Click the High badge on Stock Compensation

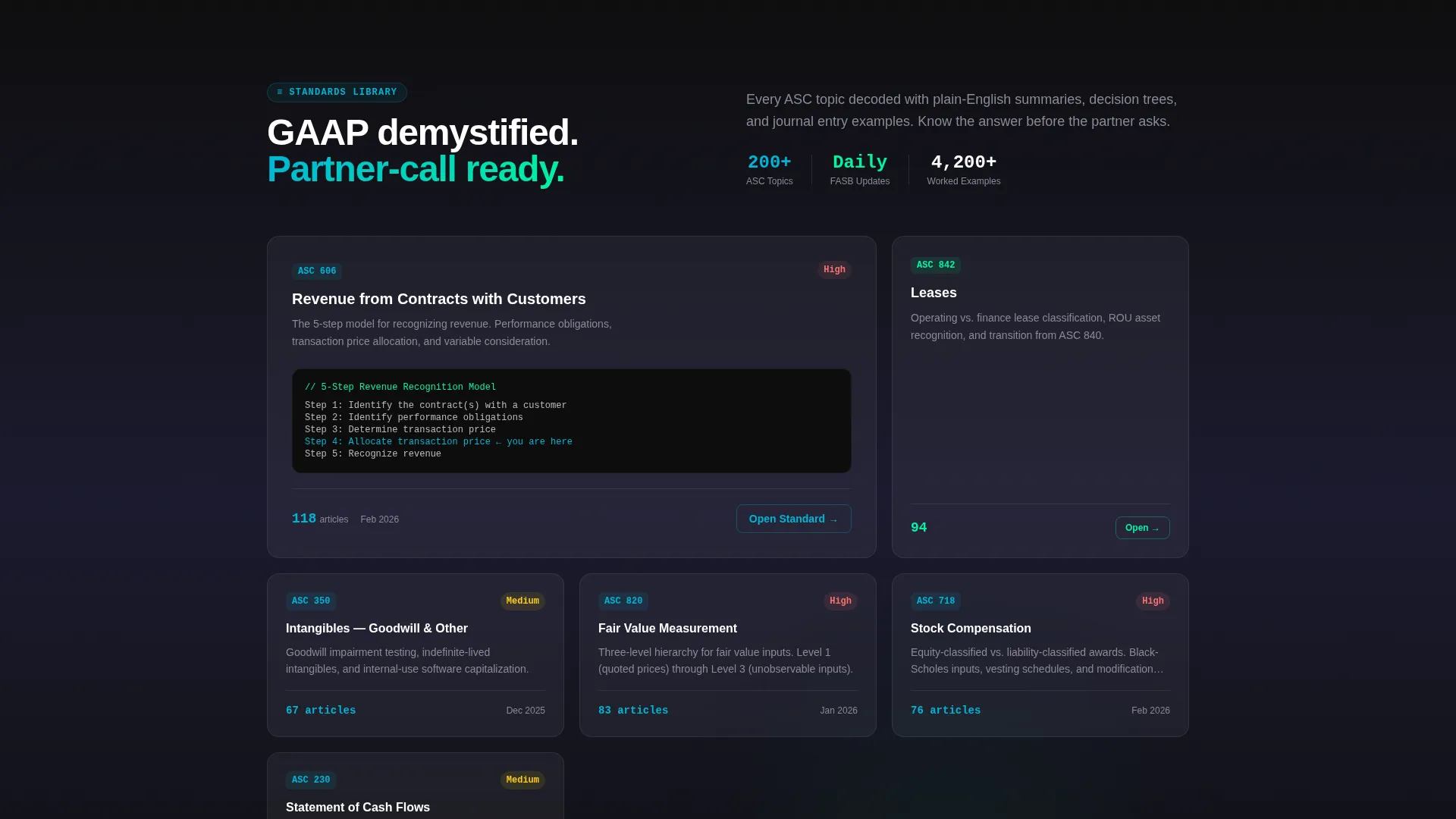[1153, 601]
